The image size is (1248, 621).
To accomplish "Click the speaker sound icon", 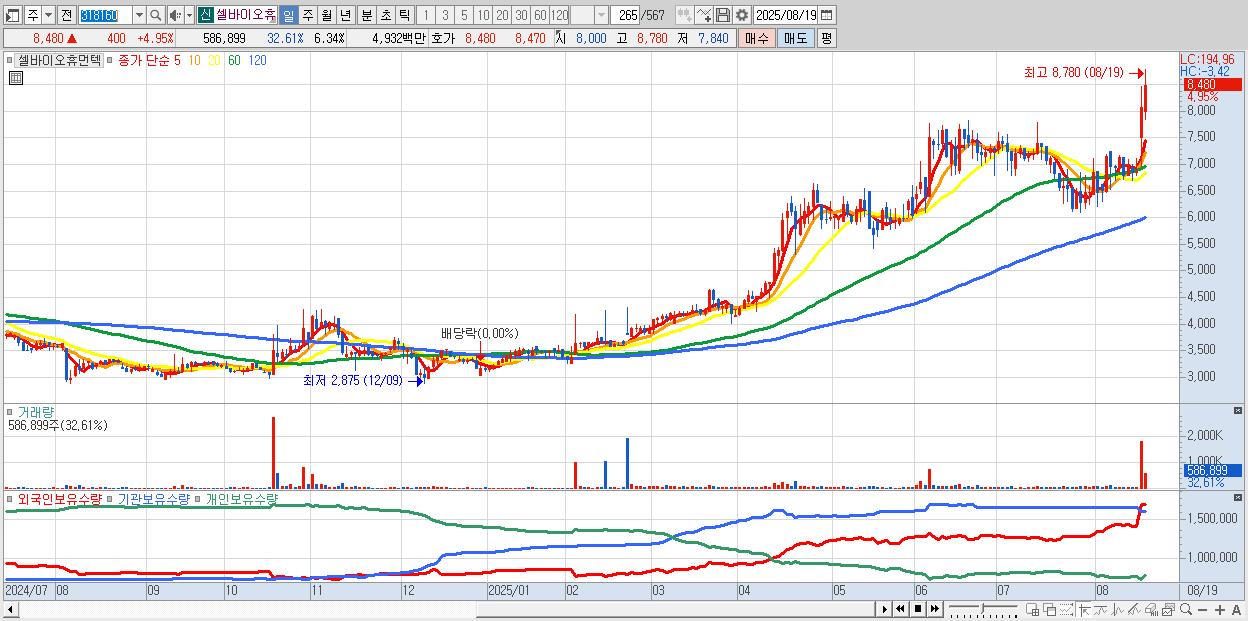I will [x=175, y=15].
